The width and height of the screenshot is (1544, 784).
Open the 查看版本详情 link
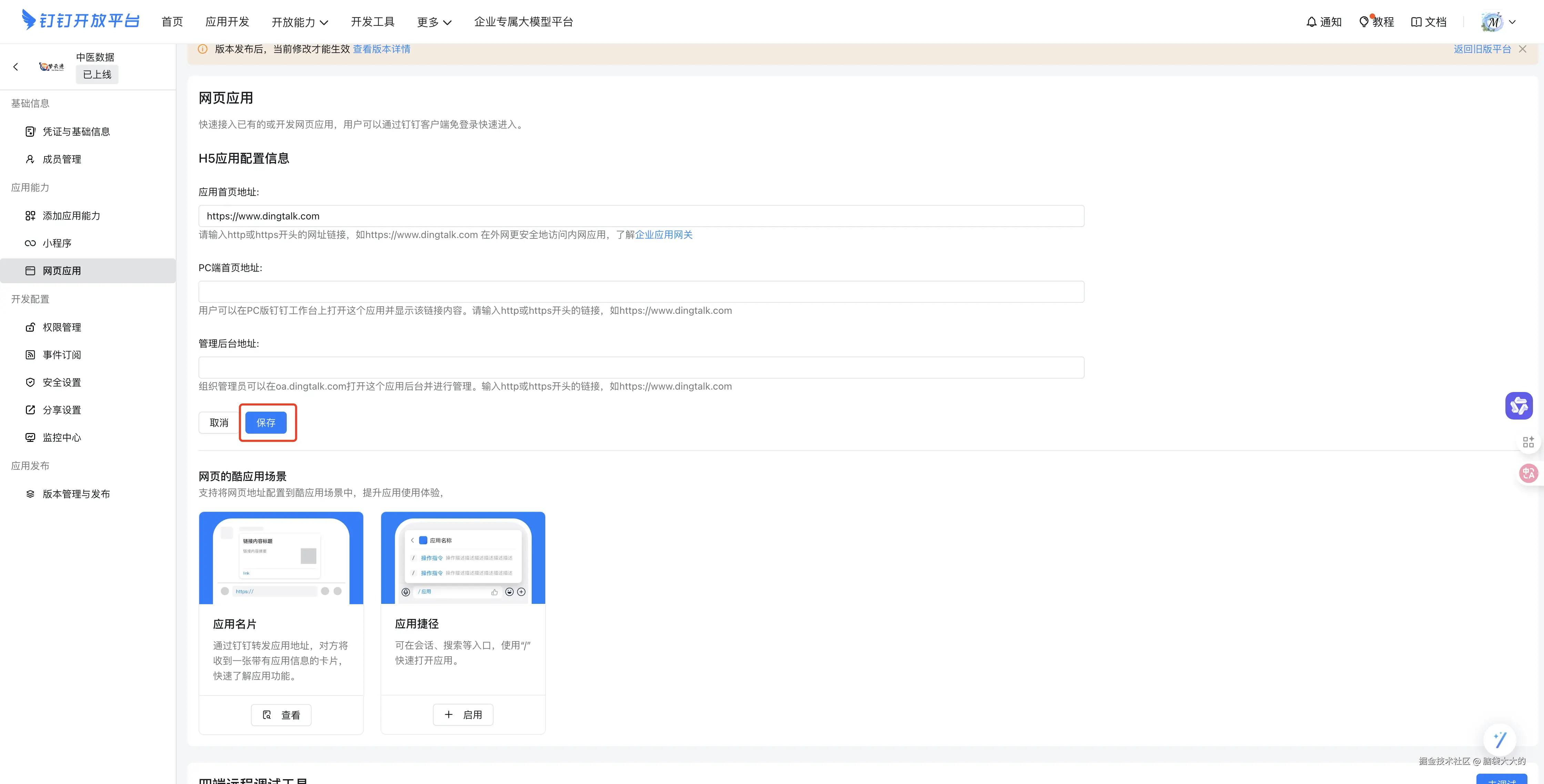(381, 49)
